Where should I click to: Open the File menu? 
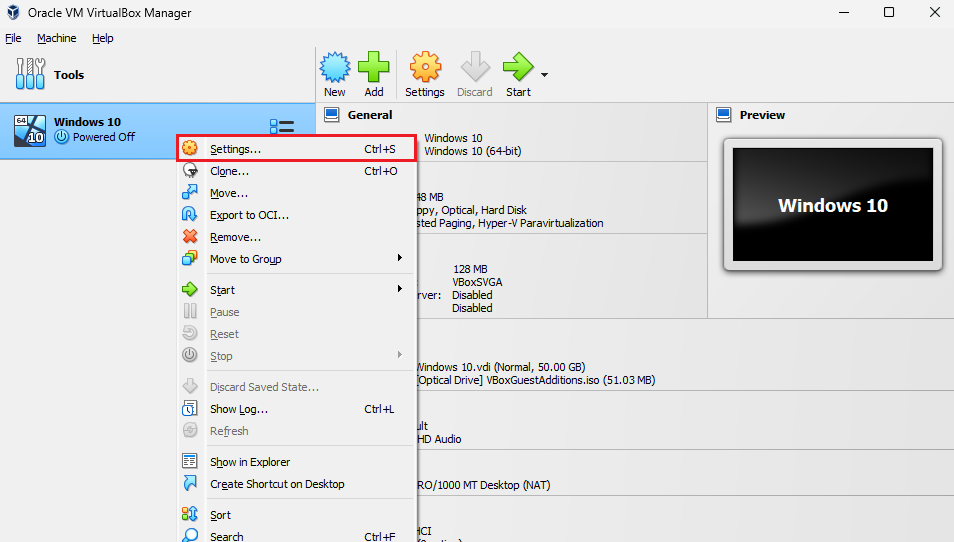click(x=13, y=38)
